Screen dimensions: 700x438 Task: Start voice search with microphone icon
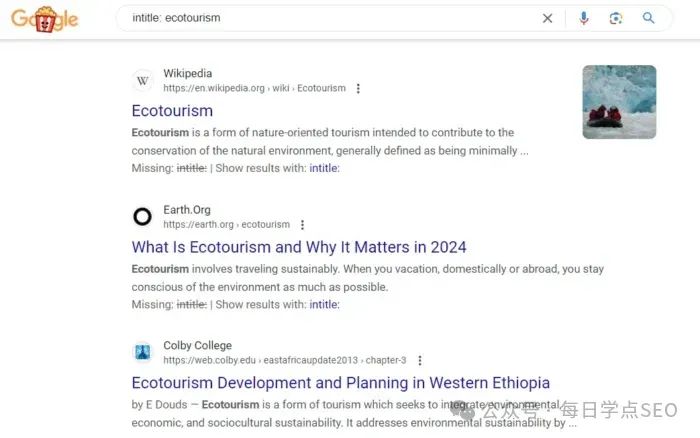(583, 18)
